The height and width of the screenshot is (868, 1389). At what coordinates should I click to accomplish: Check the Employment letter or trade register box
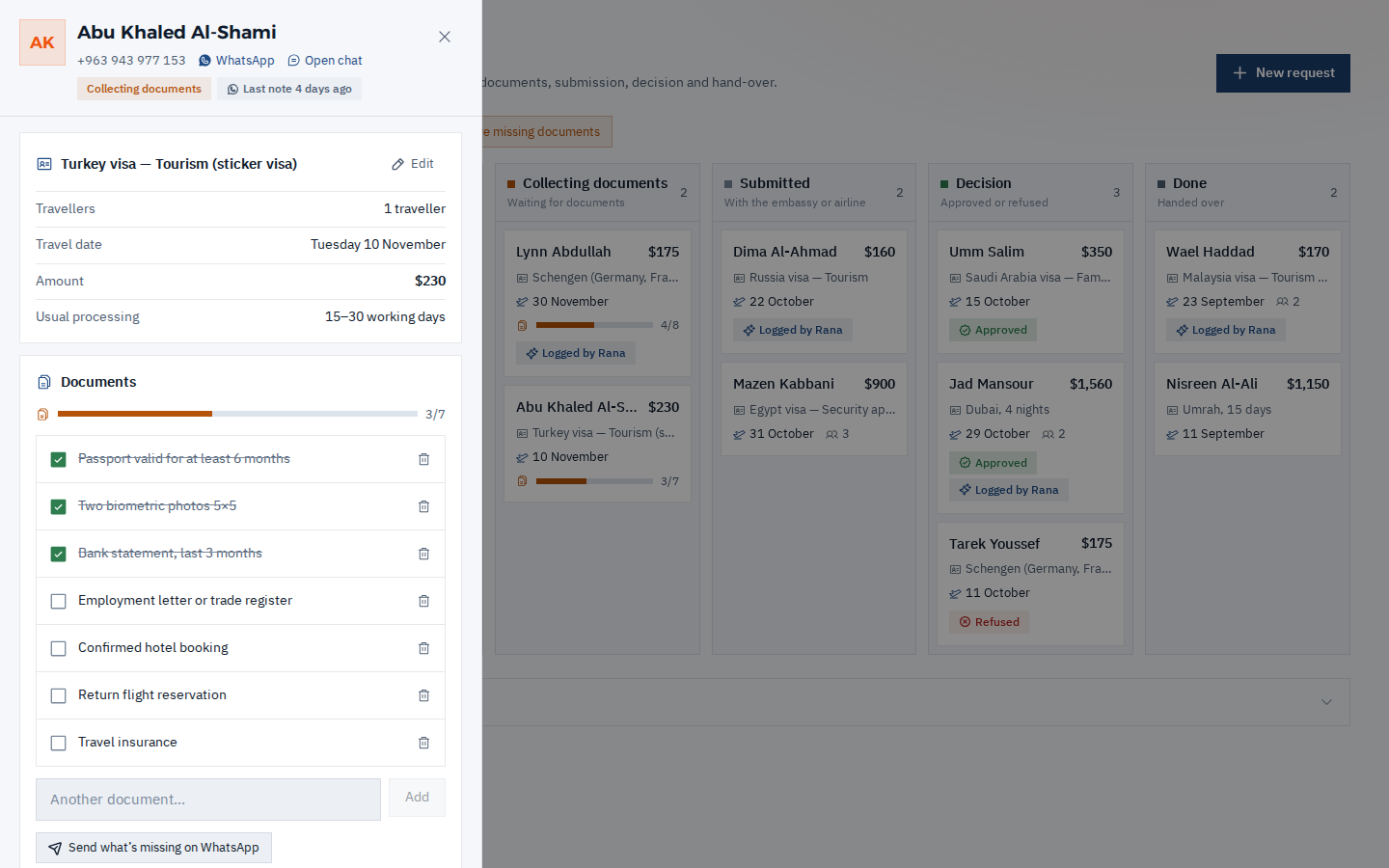[x=58, y=601]
